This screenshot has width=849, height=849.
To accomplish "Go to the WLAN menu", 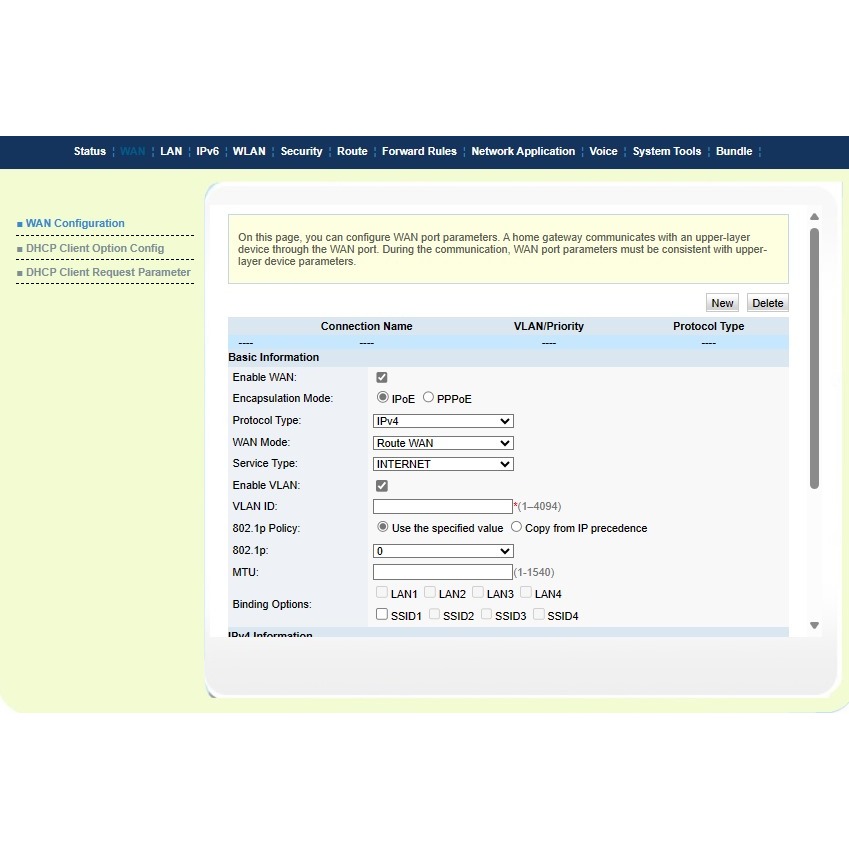I will [x=249, y=152].
